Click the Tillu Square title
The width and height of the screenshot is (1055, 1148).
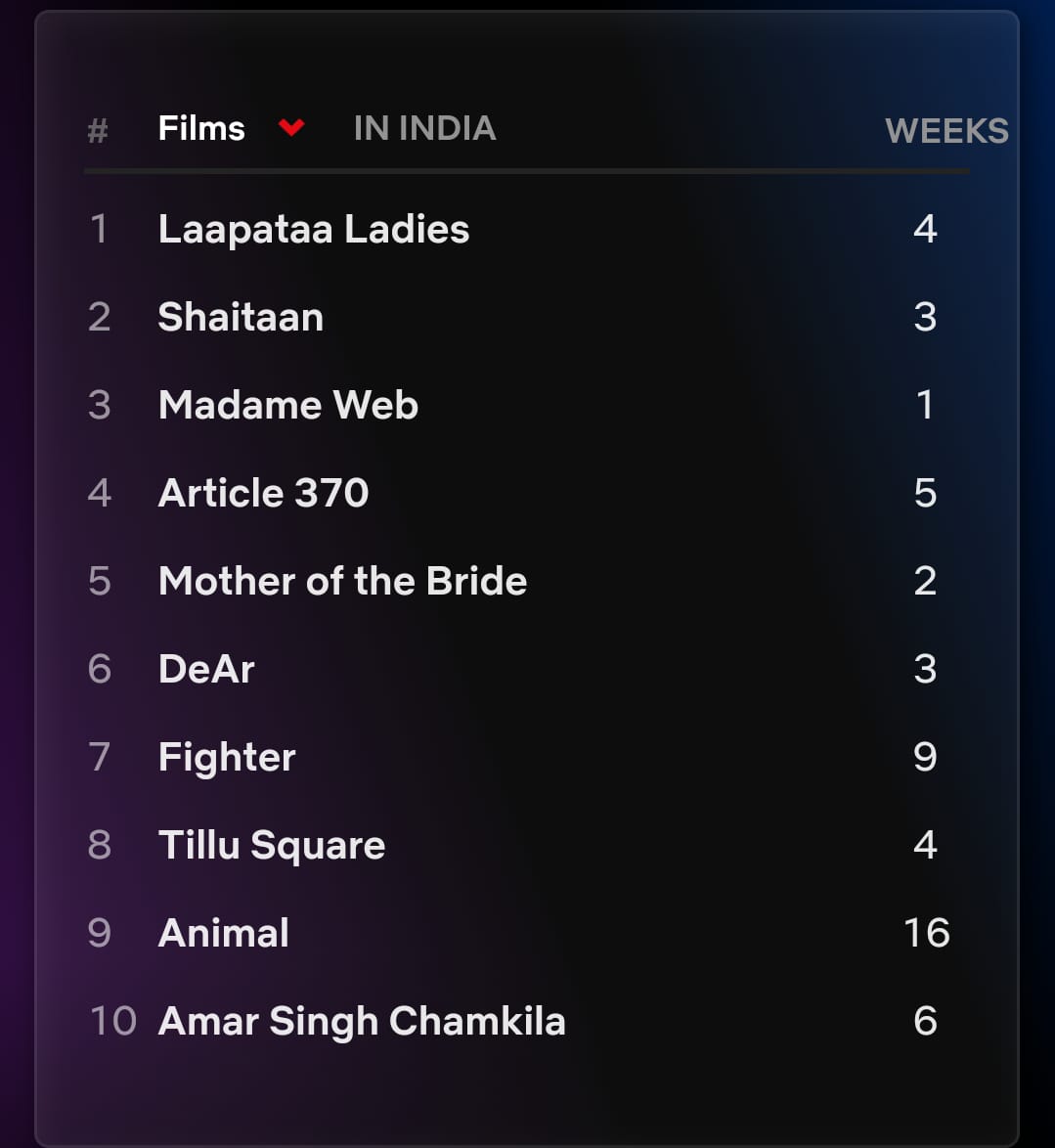[x=272, y=845]
